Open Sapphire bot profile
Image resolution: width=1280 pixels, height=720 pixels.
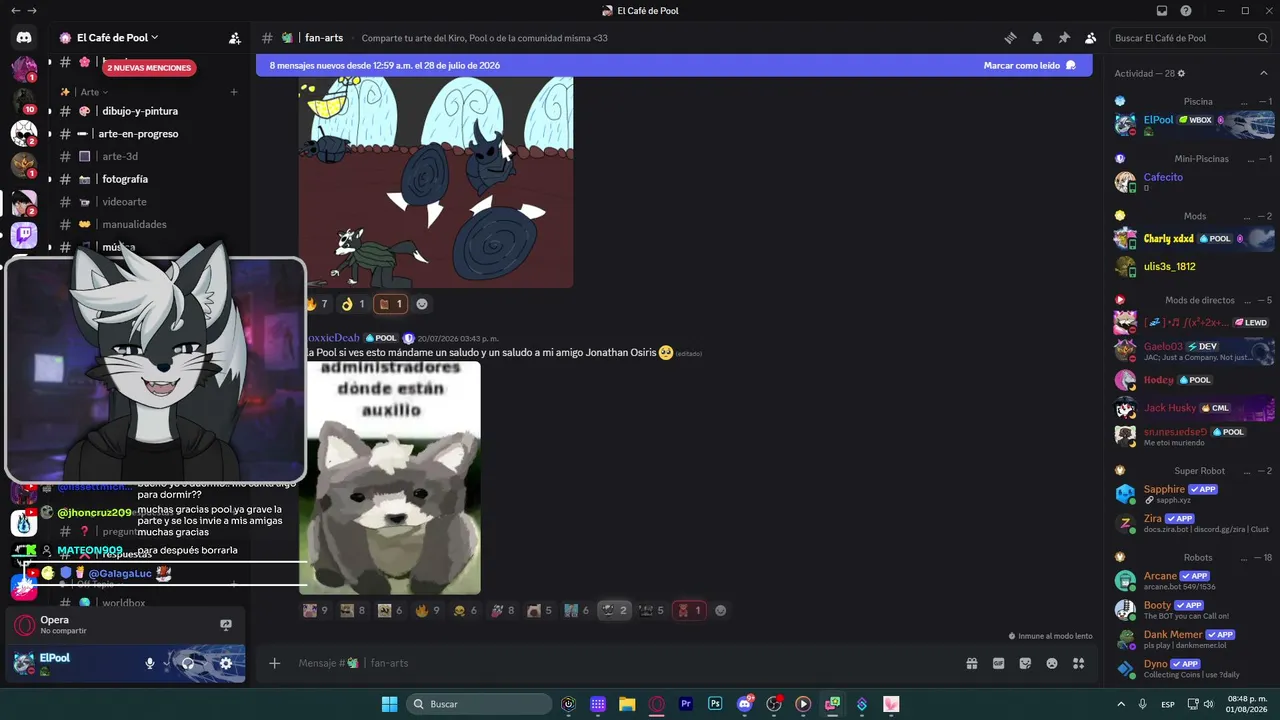(x=1194, y=494)
